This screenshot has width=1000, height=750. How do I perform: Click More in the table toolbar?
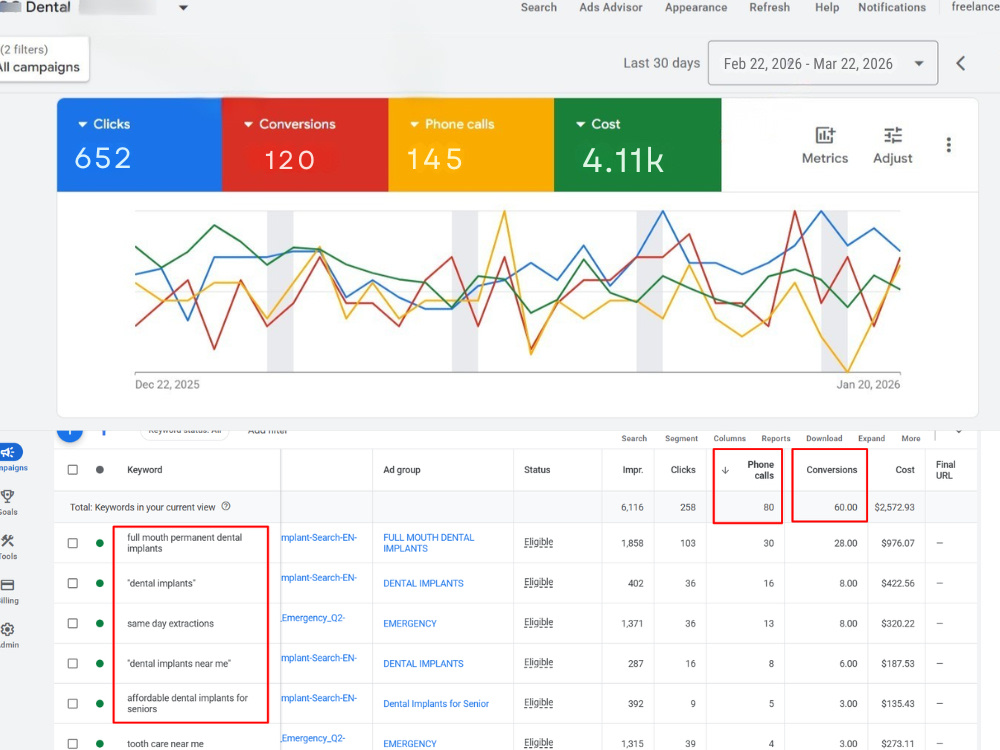tap(911, 438)
